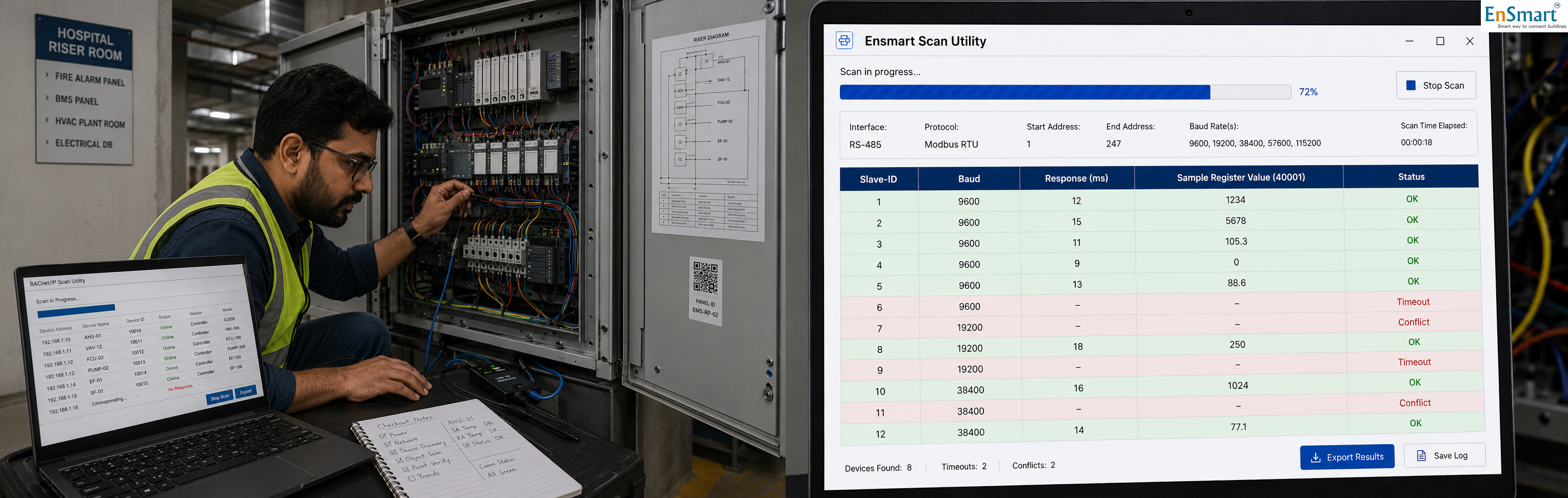
Task: Minimize the Ensmart Scan Utility window
Action: [x=1409, y=41]
